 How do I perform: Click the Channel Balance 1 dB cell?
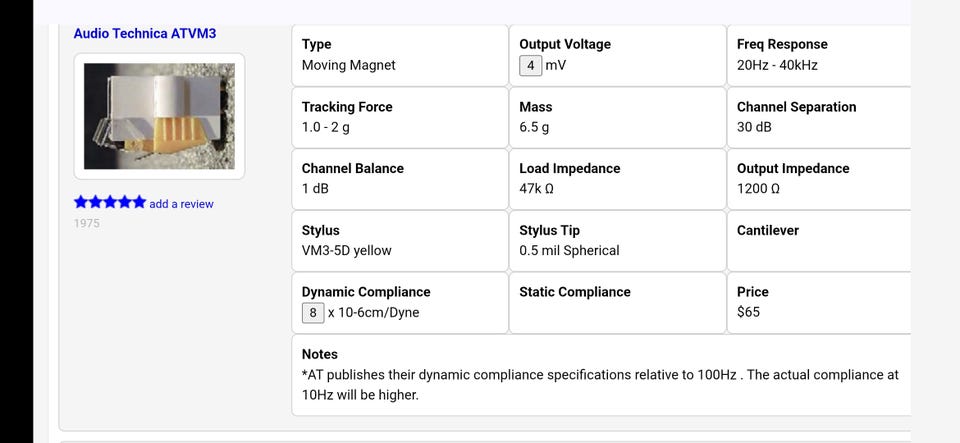[399, 179]
